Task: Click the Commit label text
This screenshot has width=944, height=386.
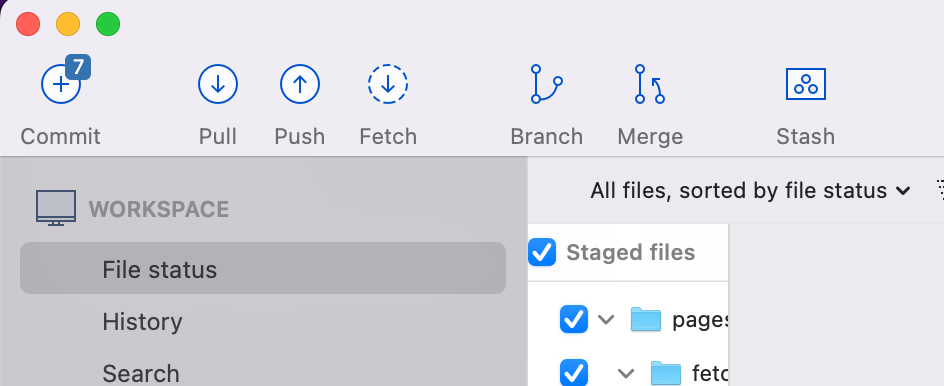Action: pyautogui.click(x=61, y=137)
